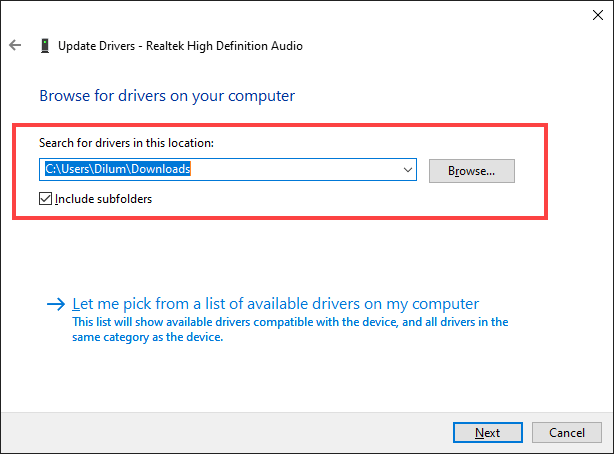Click "Realtek High Definition Audio" in the title

pos(221,45)
